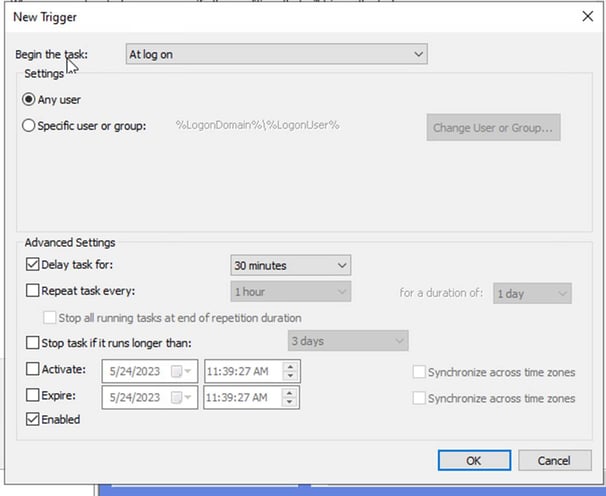Click the %LogonDomain%\%LogonUser% text

(x=257, y=125)
